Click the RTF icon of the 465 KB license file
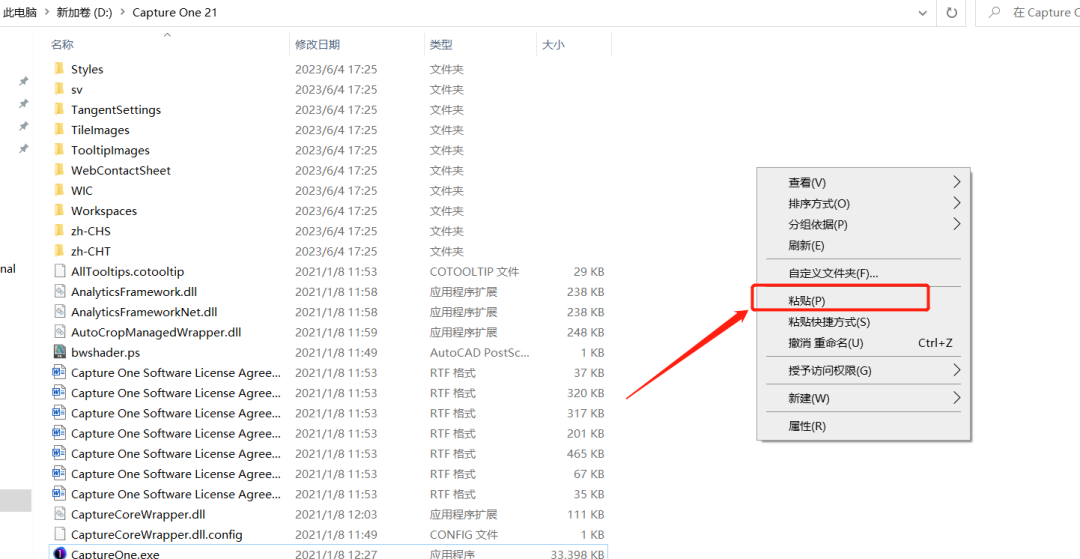Image resolution: width=1080 pixels, height=559 pixels. (x=59, y=454)
